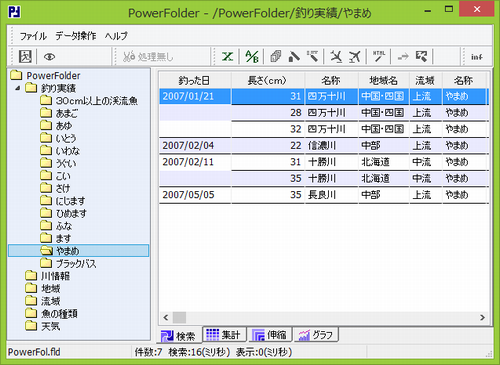Click the 2007/05/05 date cell
This screenshot has width=500, height=365.
pyautogui.click(x=195, y=195)
